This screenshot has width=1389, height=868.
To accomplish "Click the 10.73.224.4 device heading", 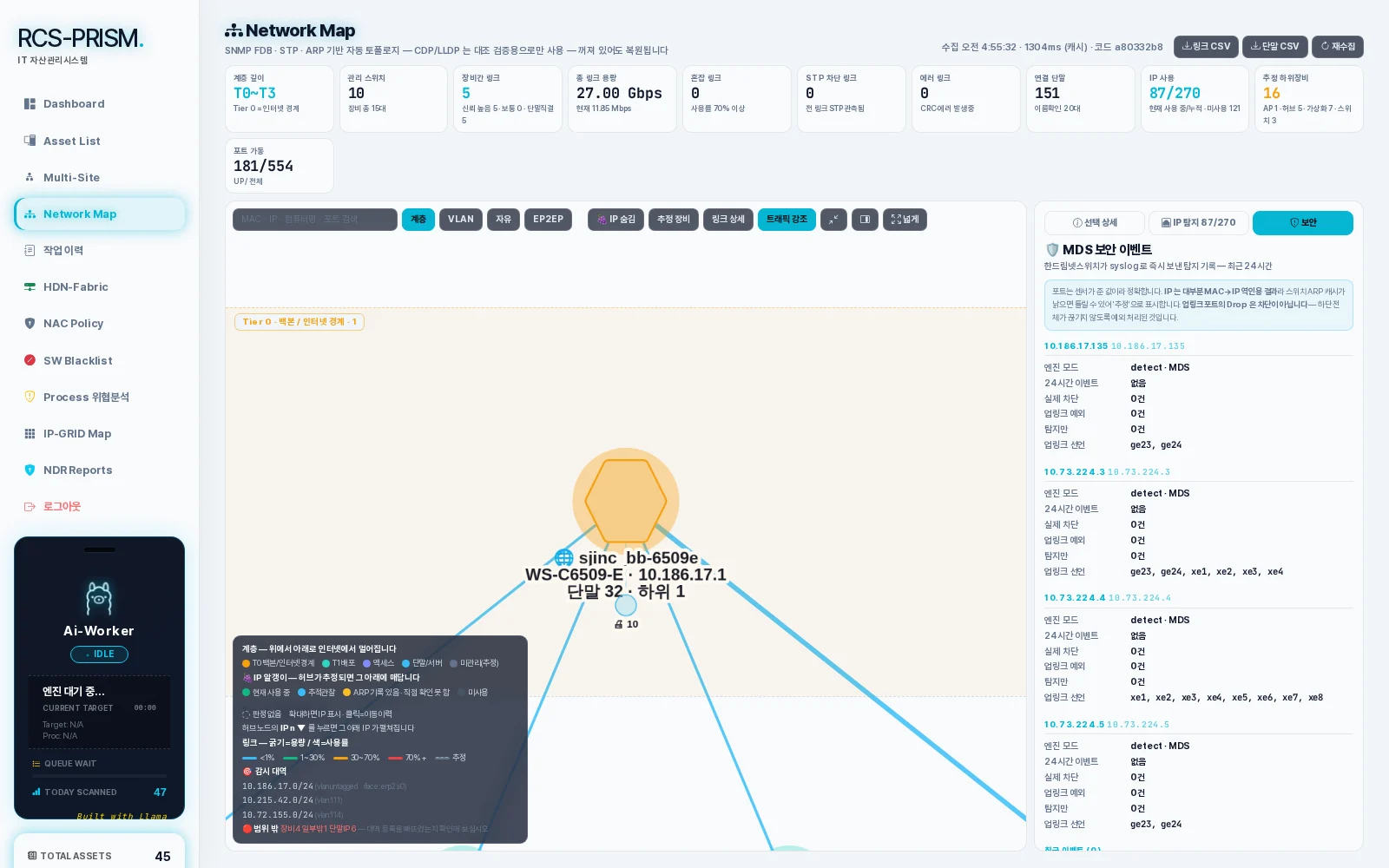I will coord(1075,598).
